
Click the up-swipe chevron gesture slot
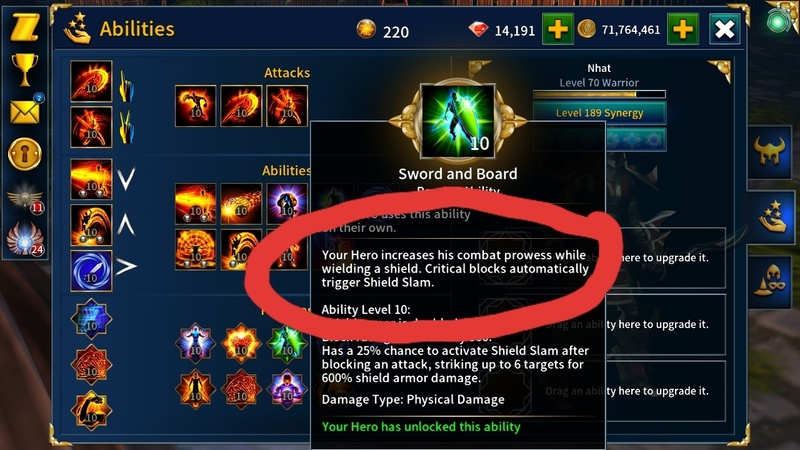coord(126,224)
